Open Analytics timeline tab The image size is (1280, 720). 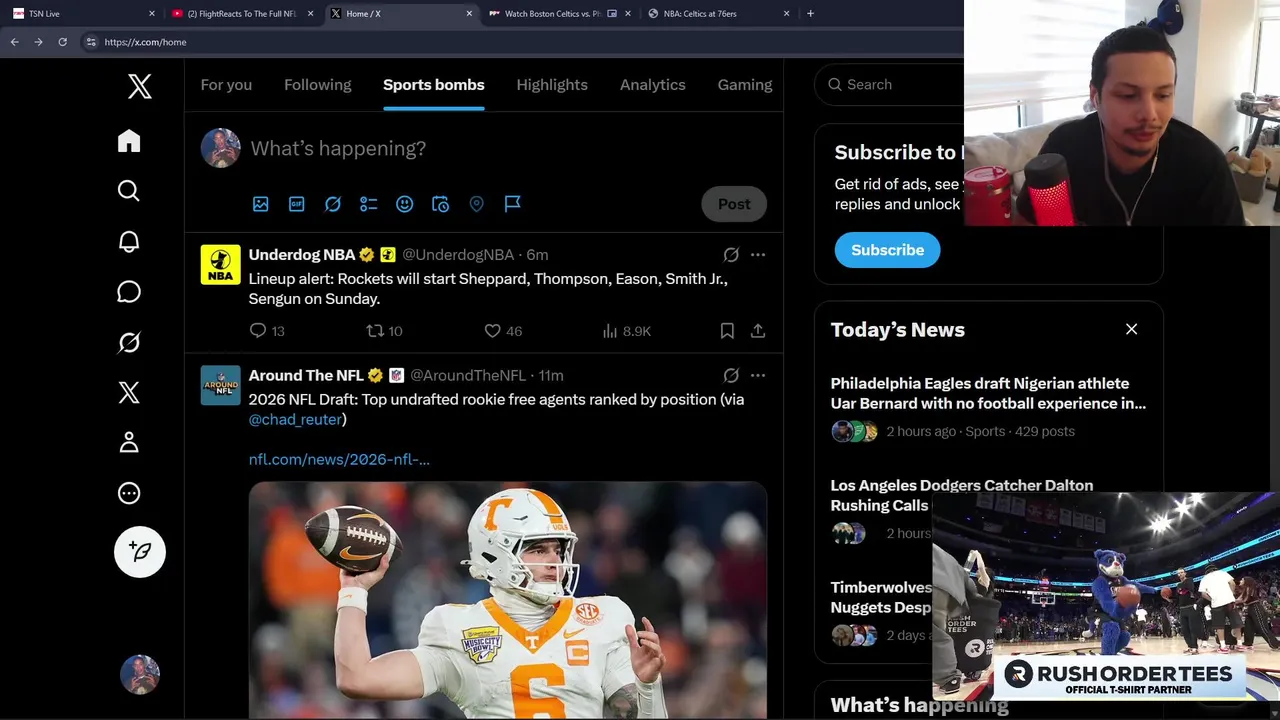[653, 85]
